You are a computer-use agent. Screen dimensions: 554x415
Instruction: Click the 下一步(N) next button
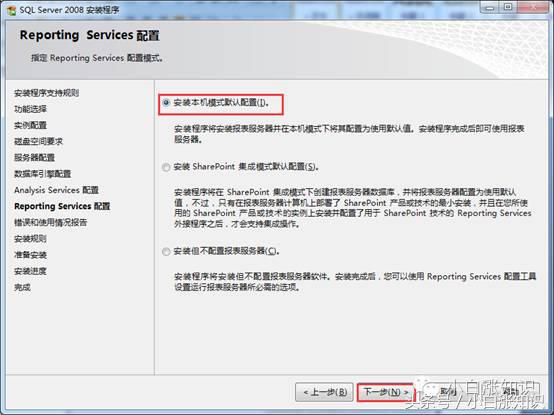pyautogui.click(x=385, y=392)
